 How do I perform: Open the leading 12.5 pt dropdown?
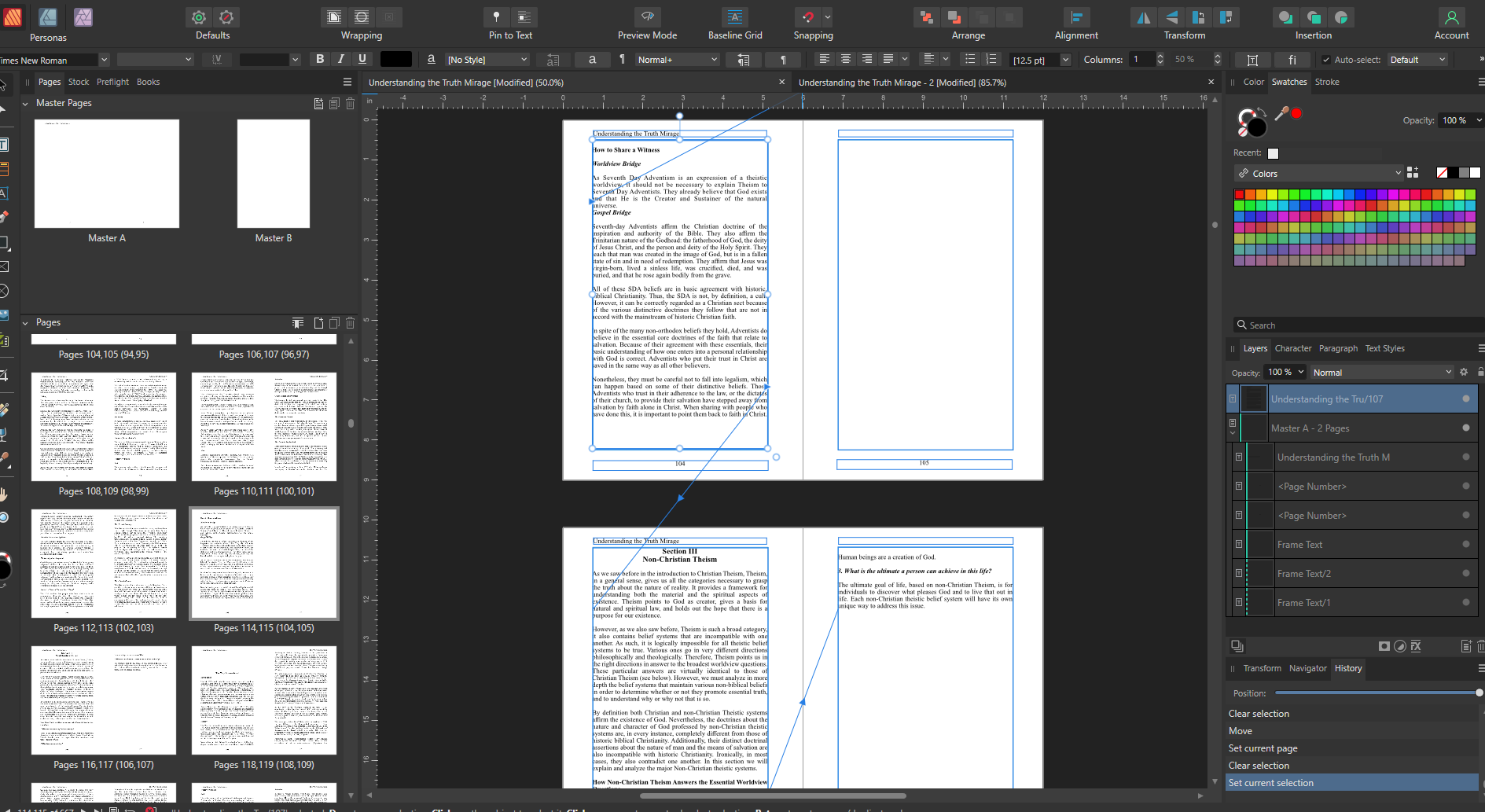pyautogui.click(x=1065, y=60)
